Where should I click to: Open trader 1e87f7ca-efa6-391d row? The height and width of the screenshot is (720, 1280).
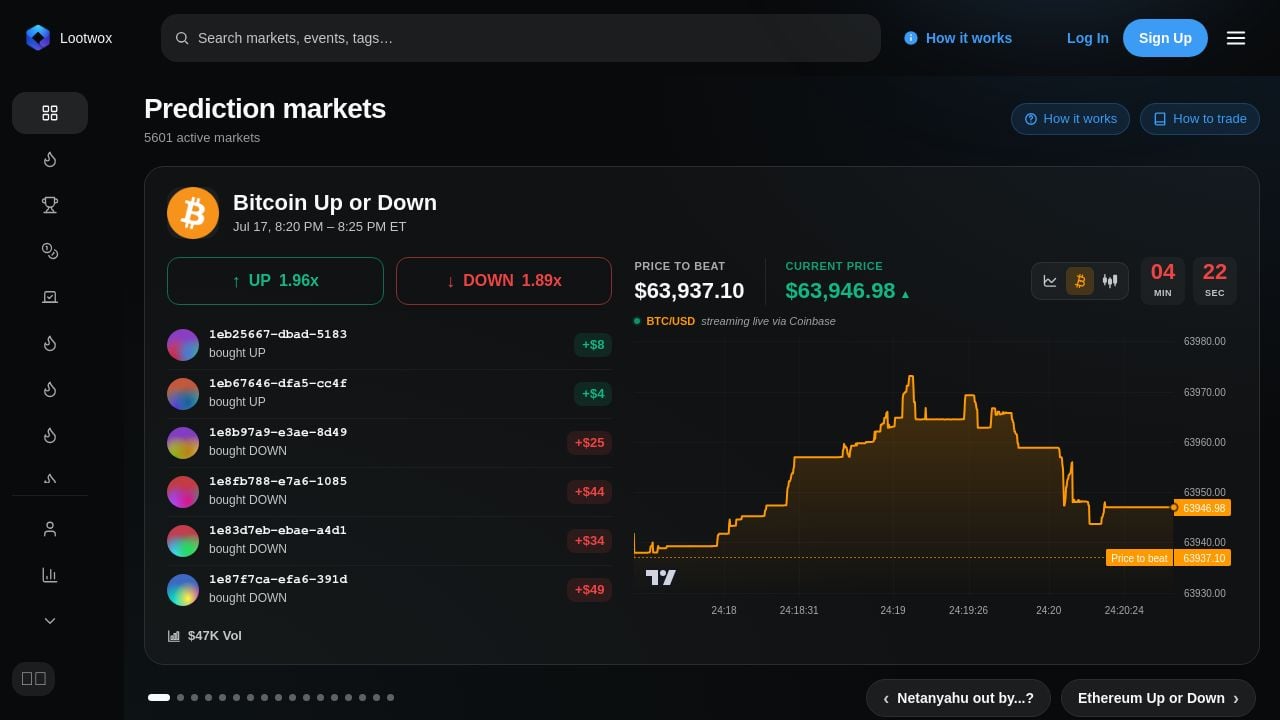point(389,590)
